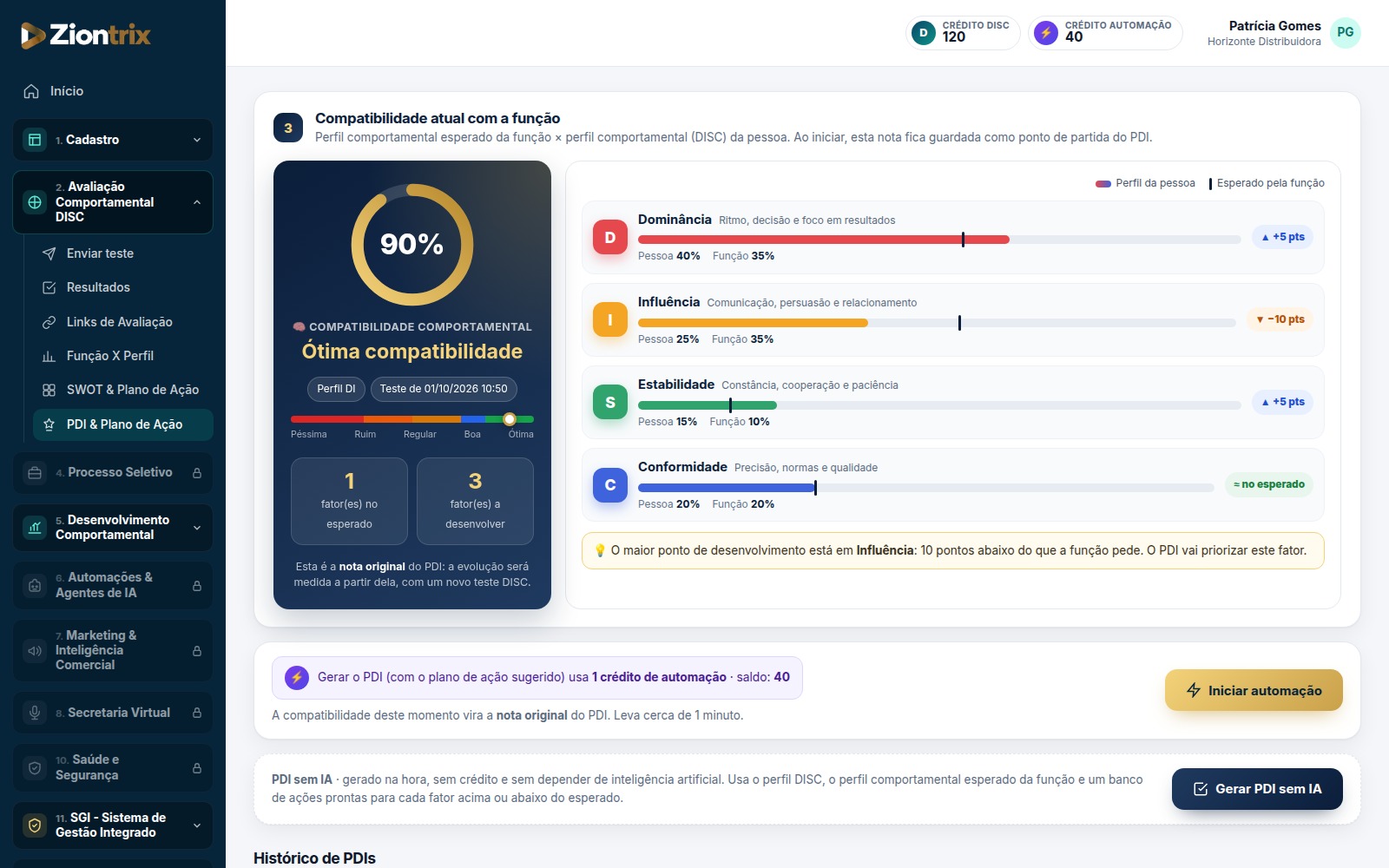Click the Processo Seletivo lock icon
The image size is (1389, 868).
197,473
